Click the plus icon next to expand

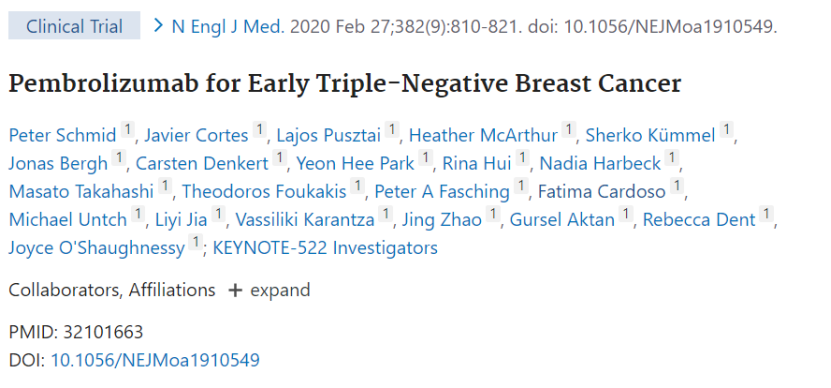[235, 290]
